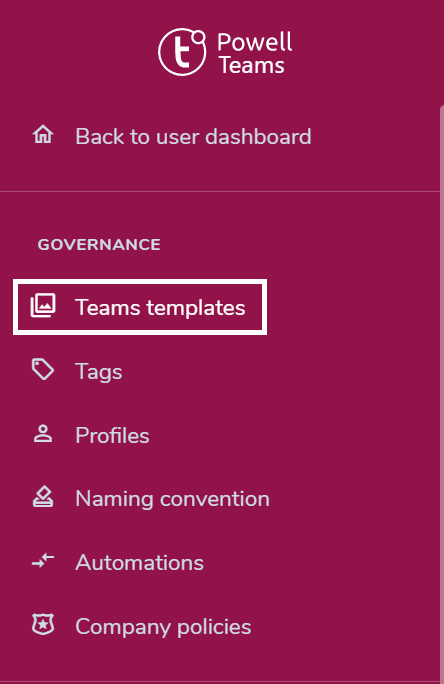Navigate to Automations
The width and height of the screenshot is (444, 684).
pos(140,563)
